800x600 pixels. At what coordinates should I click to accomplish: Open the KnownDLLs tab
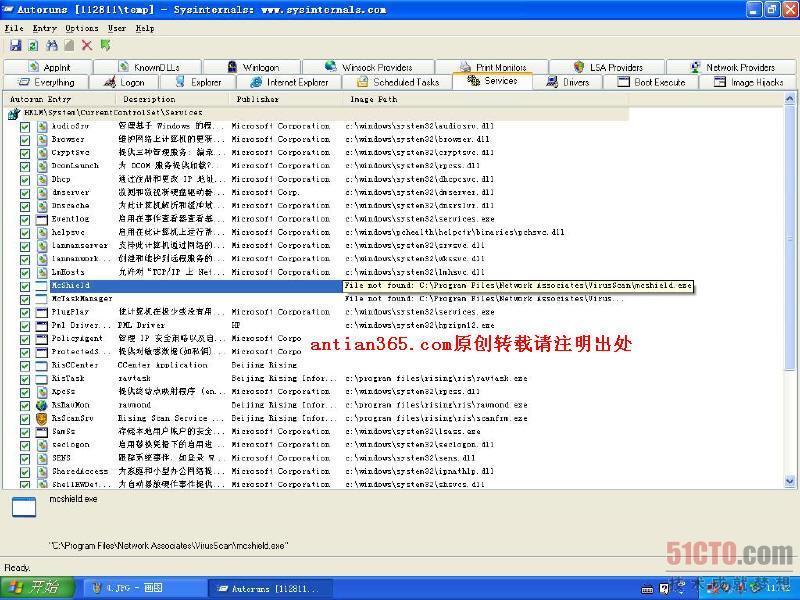pyautogui.click(x=148, y=67)
